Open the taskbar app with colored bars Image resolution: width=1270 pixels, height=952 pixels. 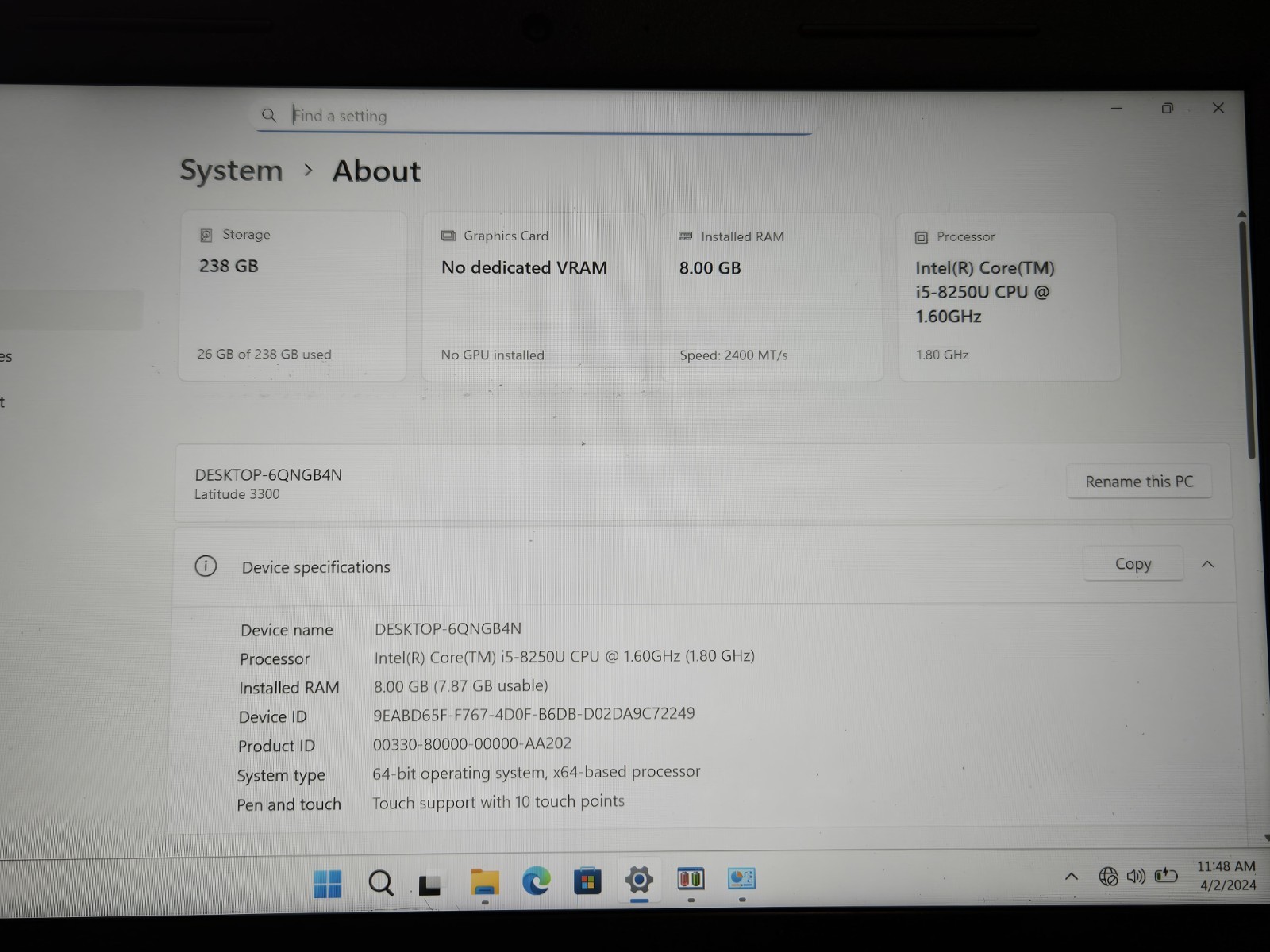pos(691,879)
